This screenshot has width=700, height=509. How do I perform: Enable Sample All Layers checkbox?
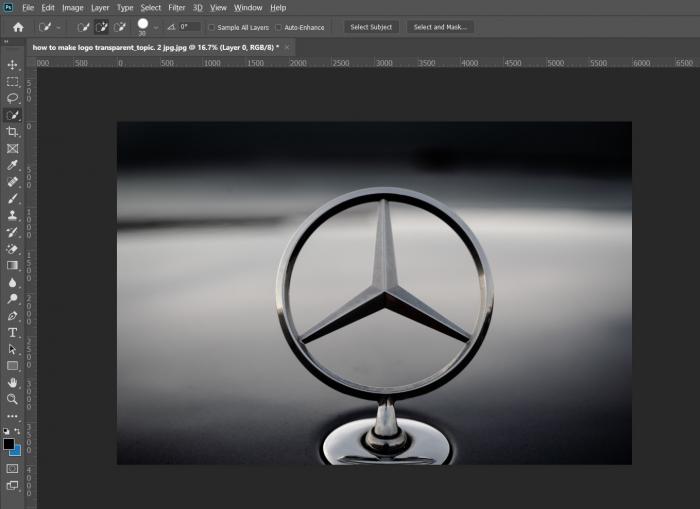click(212, 28)
